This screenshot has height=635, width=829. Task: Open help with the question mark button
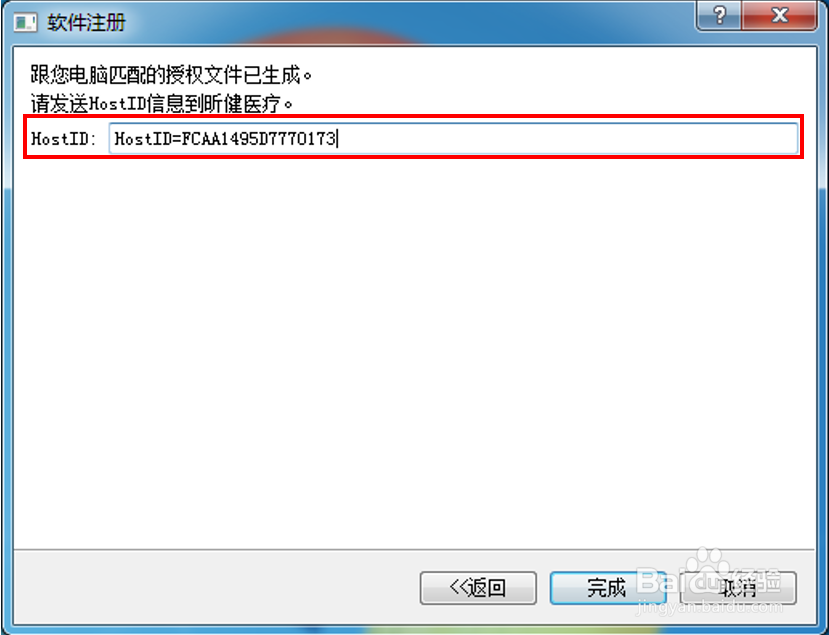pos(719,15)
